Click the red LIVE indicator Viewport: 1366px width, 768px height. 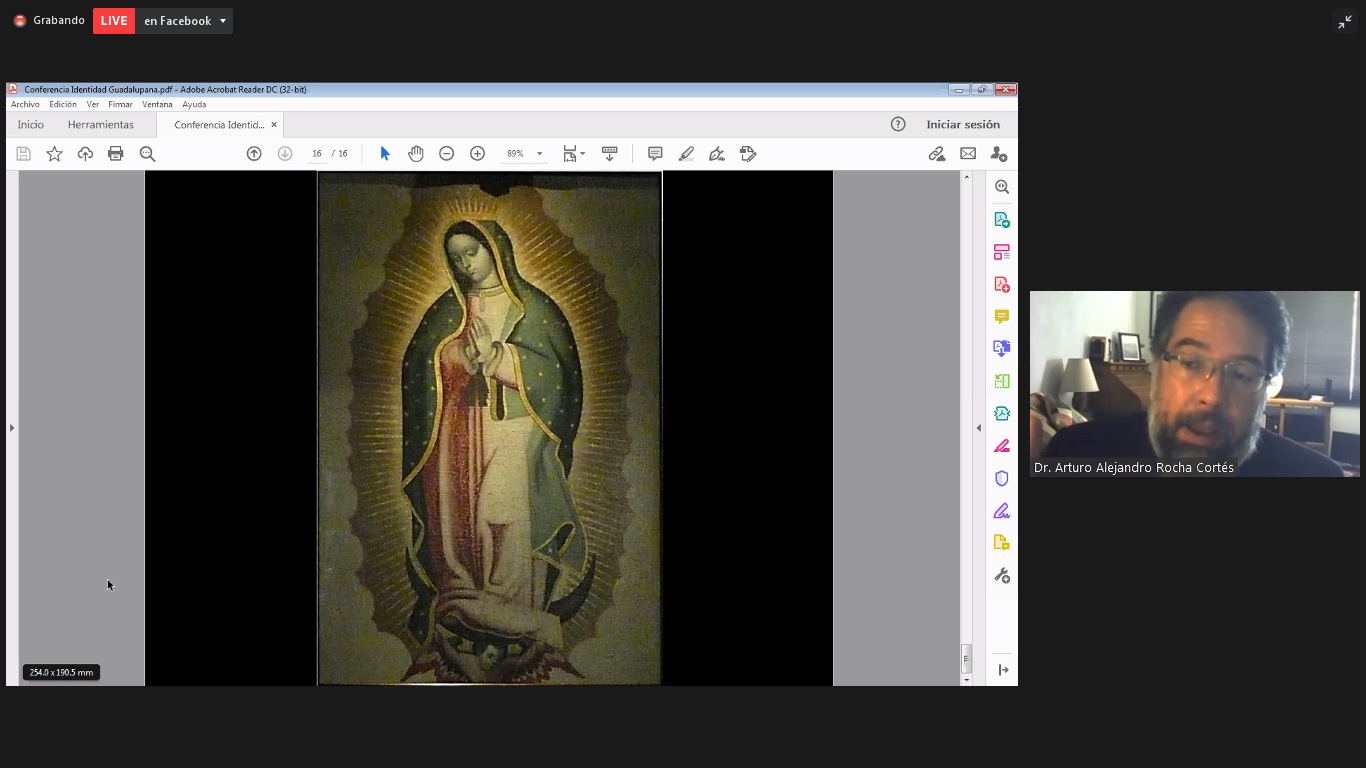point(114,21)
